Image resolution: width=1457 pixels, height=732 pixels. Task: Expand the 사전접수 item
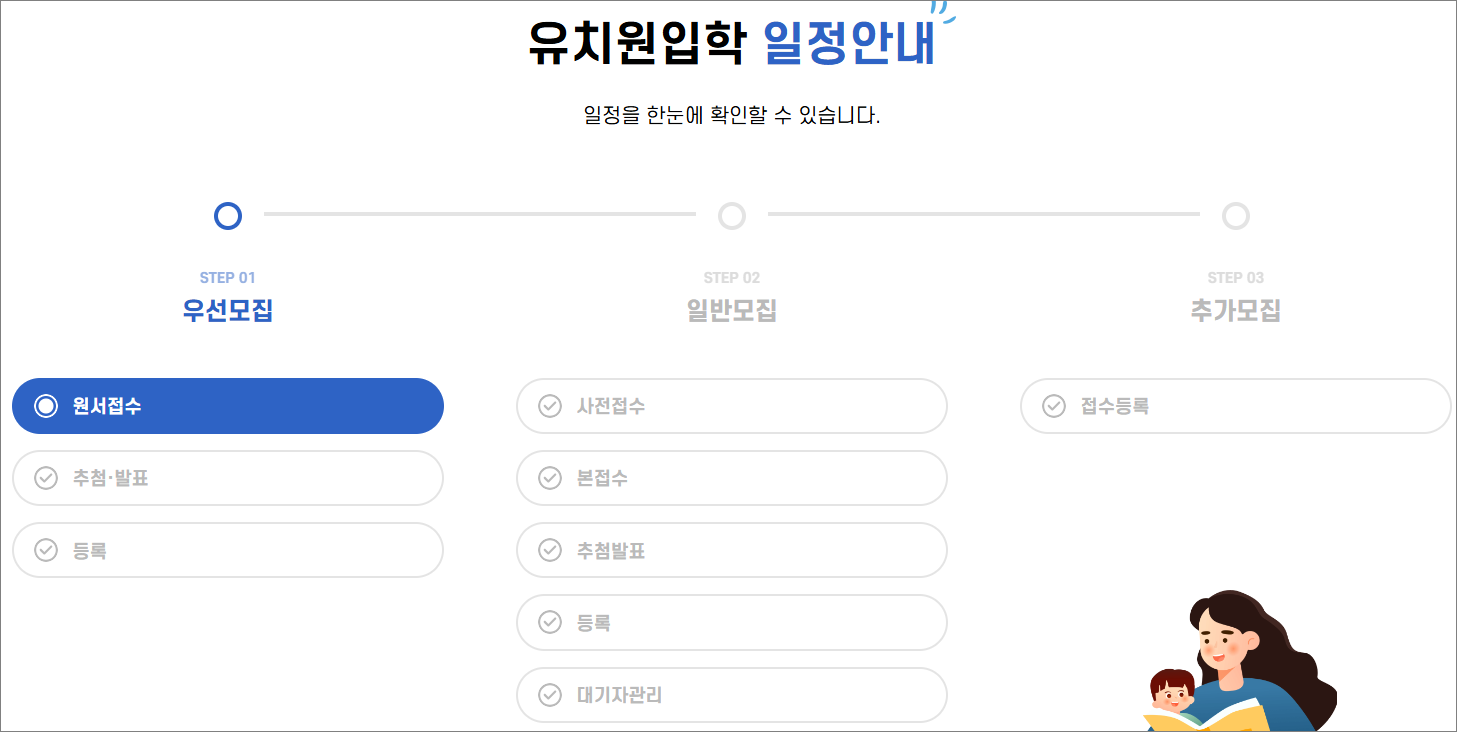point(732,406)
